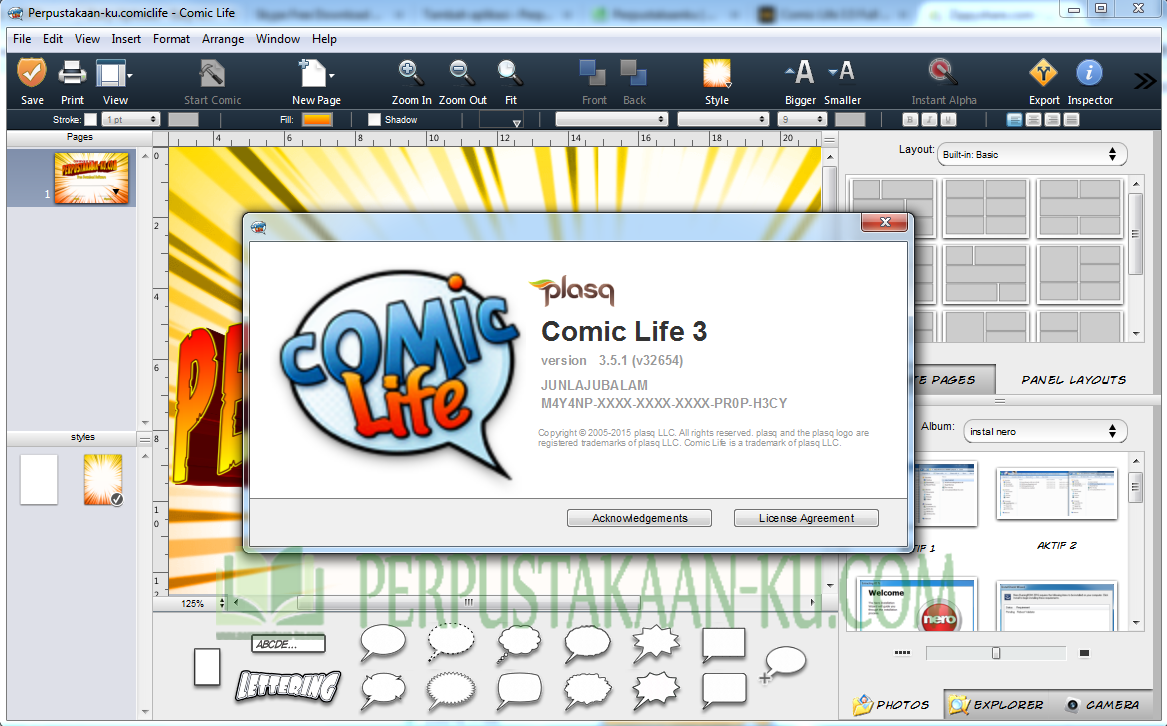Click the Instant Alpha tool

click(x=943, y=73)
